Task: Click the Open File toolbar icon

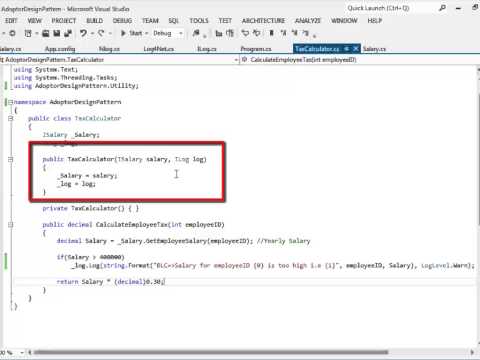Action: [x=46, y=33]
